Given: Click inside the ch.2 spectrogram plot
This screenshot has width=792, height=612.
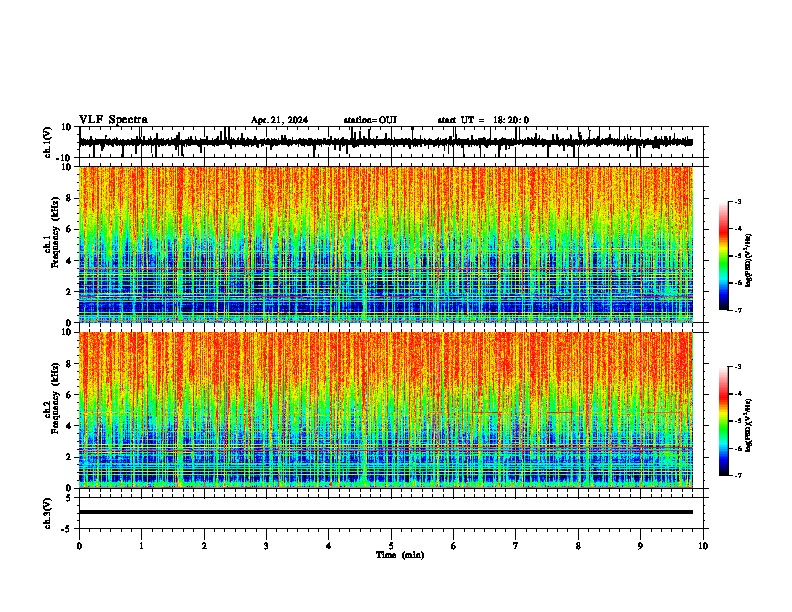Looking at the screenshot, I should (386, 410).
